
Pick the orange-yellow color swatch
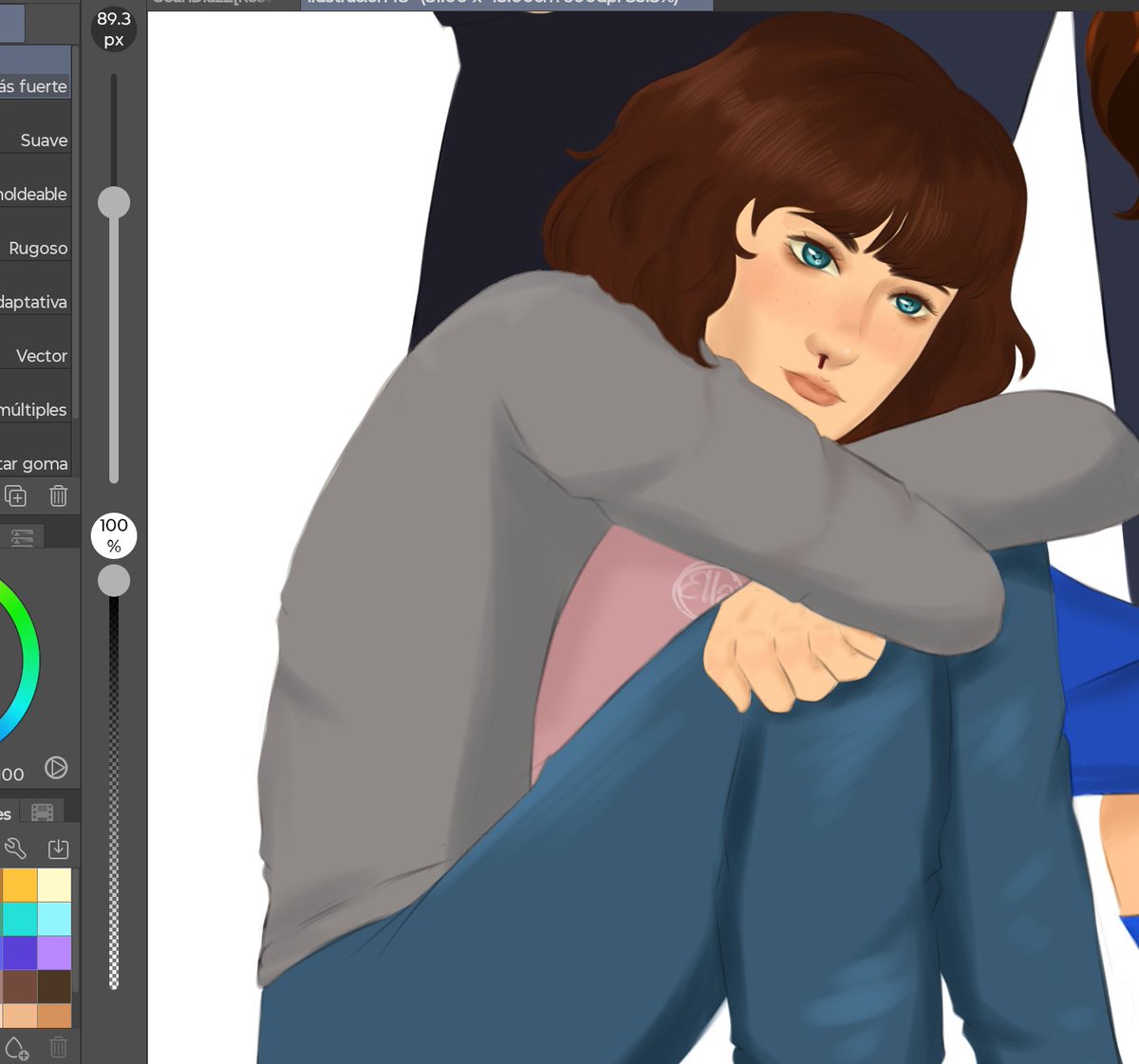point(19,885)
